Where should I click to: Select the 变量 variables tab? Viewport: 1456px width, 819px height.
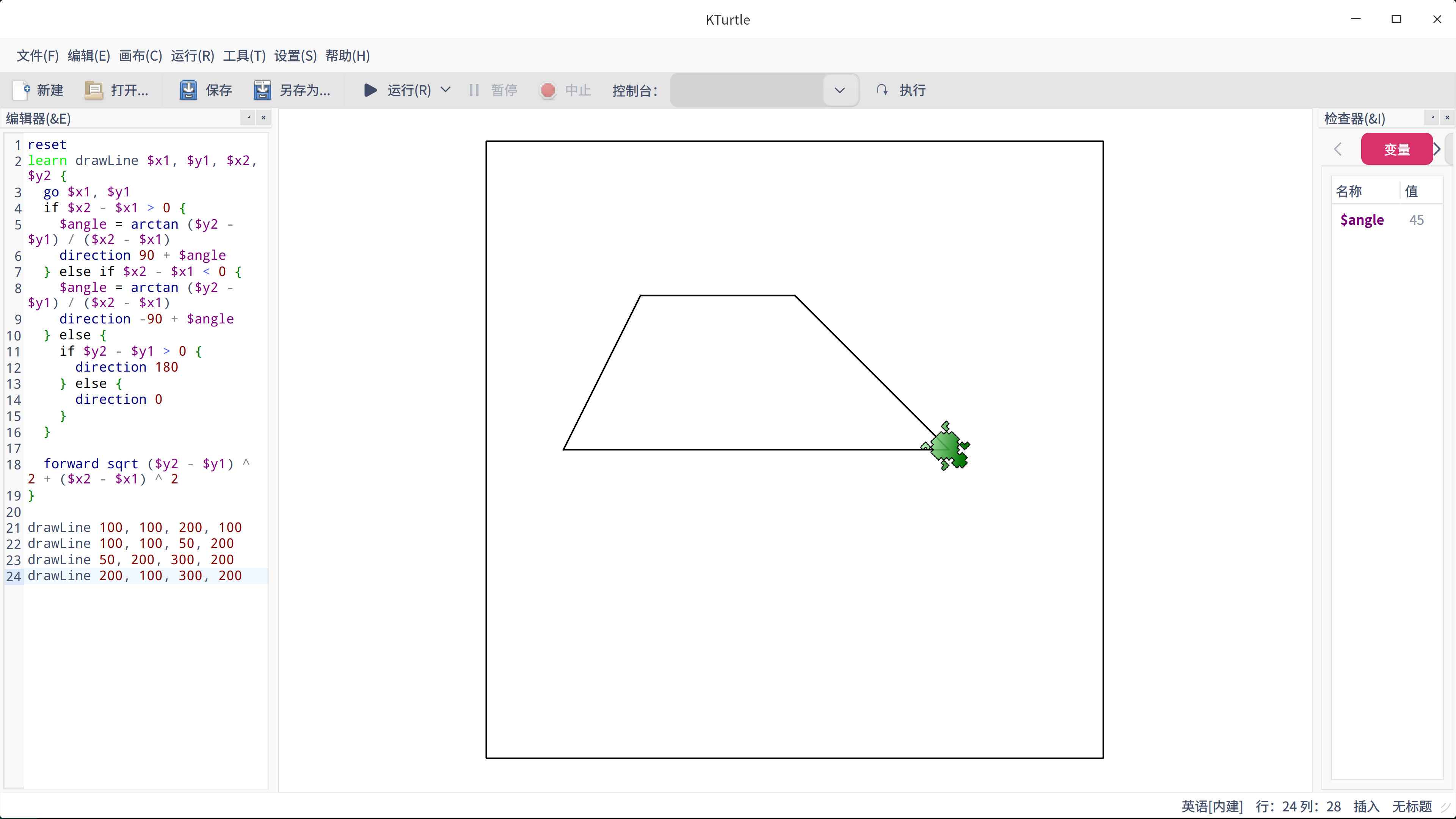tap(1396, 149)
